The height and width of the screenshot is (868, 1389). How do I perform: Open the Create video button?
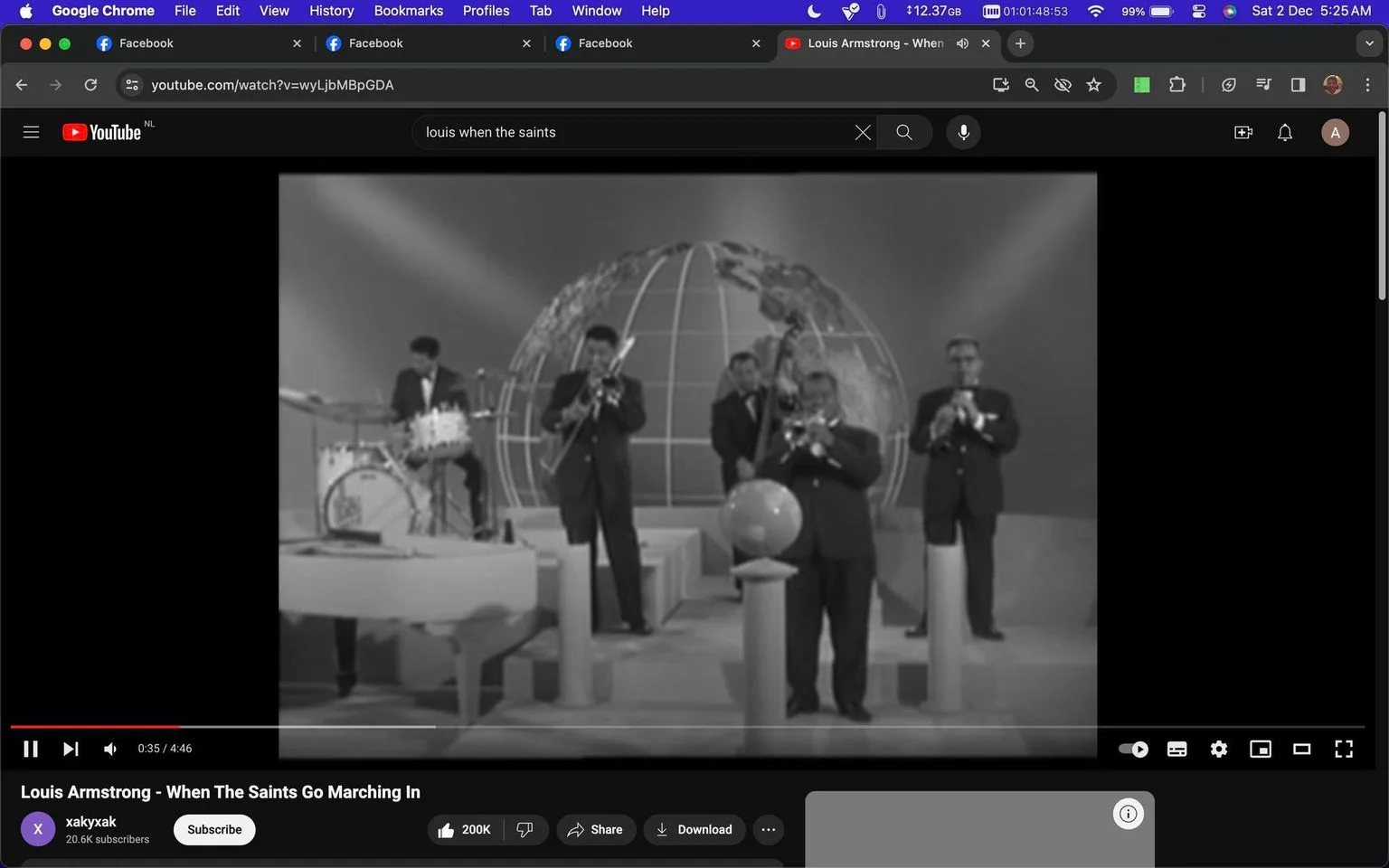[x=1243, y=132]
